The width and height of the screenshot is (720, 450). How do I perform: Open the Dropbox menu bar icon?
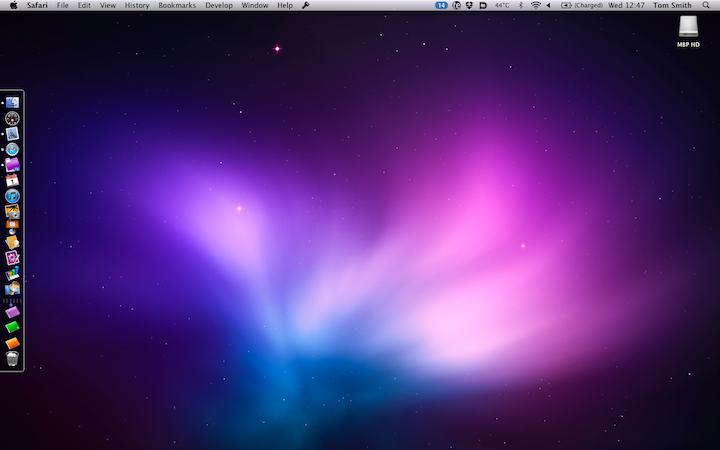[469, 6]
